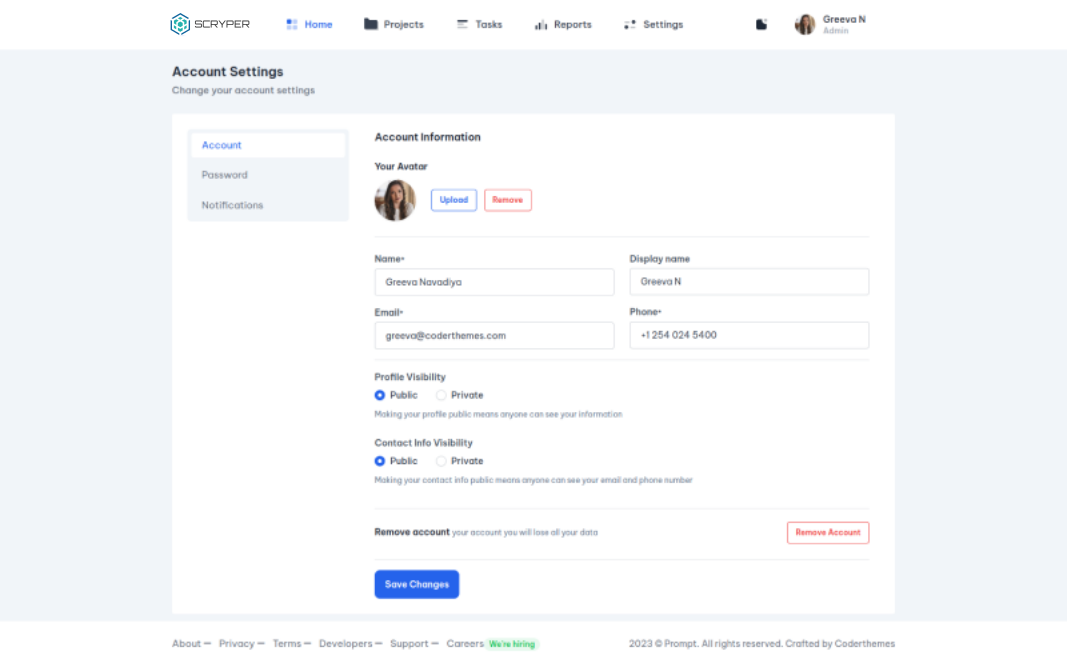Select Private for Profile Visibility
This screenshot has width=1067, height=667.
click(x=441, y=395)
